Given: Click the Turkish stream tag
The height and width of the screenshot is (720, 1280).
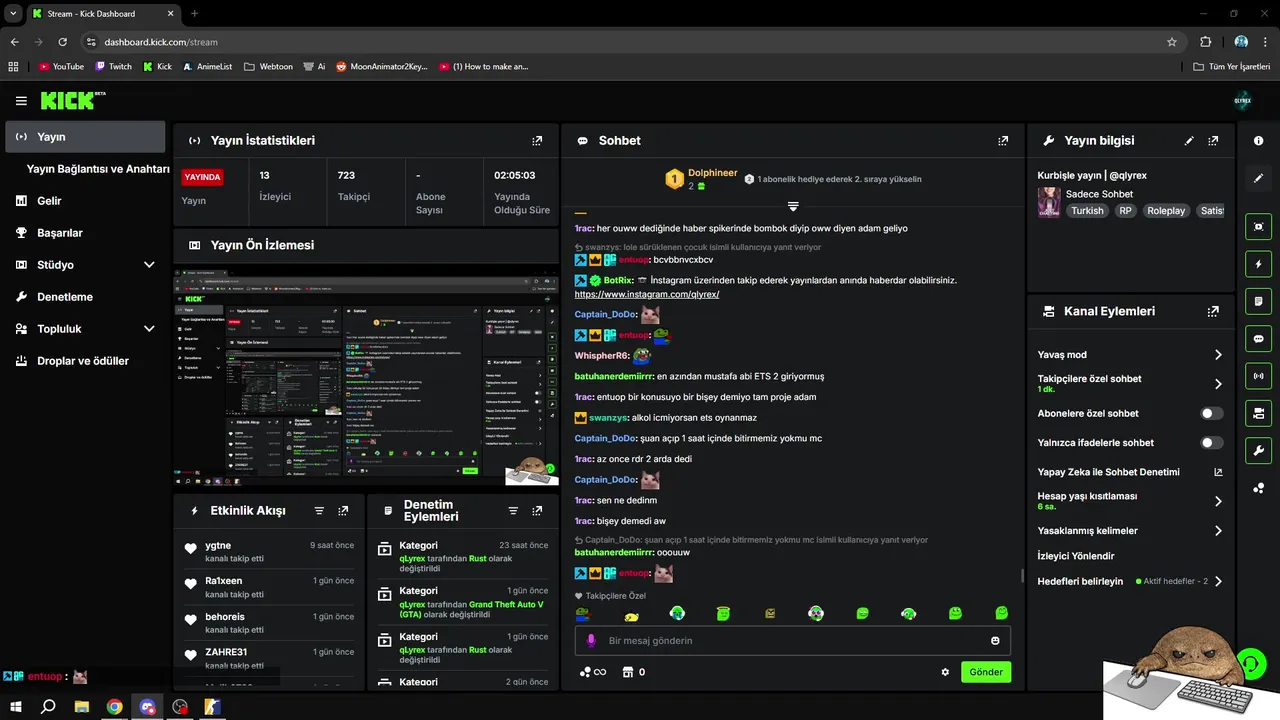Looking at the screenshot, I should 1087,211.
